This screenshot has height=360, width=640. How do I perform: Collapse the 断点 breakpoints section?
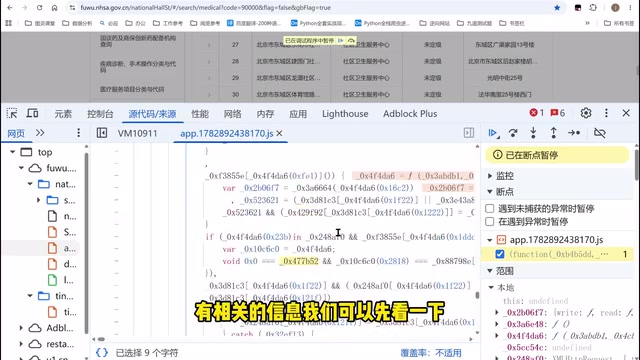(490, 192)
